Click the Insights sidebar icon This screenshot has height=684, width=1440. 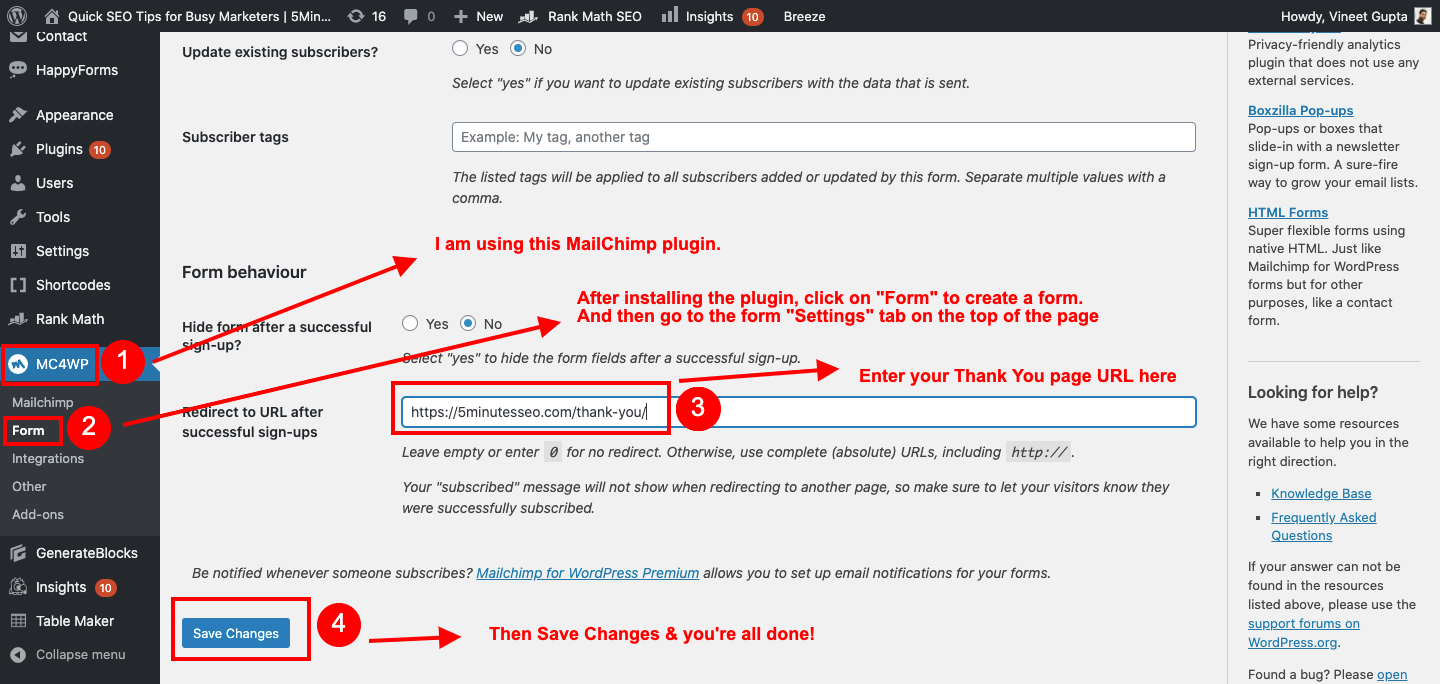[17, 587]
